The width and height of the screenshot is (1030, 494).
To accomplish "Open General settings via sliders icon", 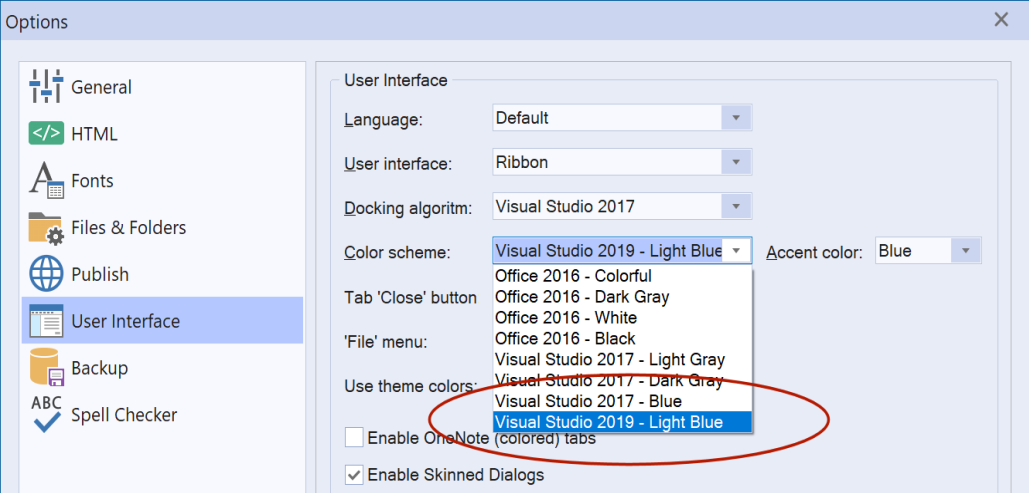I will click(x=46, y=87).
